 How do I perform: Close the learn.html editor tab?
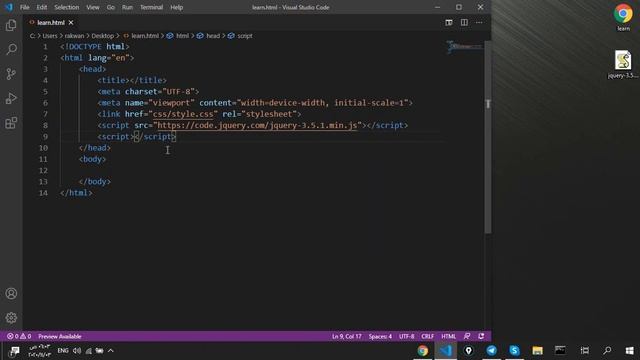(71, 22)
